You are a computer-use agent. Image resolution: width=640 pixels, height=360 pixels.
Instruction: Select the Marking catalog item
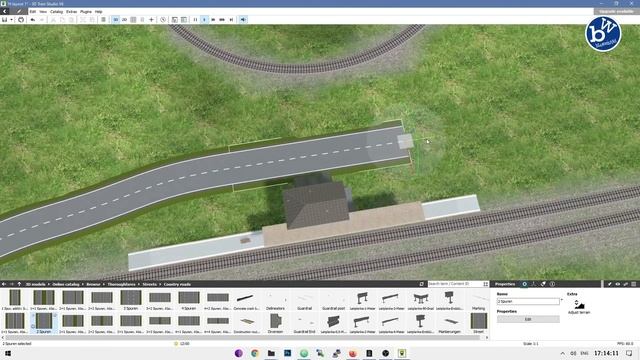point(478,300)
